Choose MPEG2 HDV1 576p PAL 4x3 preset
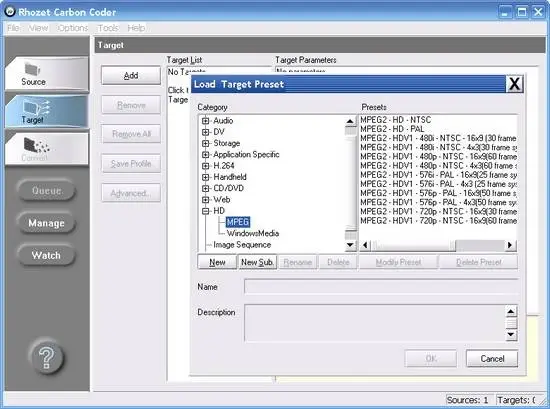This screenshot has width=550, height=409. tap(438, 202)
